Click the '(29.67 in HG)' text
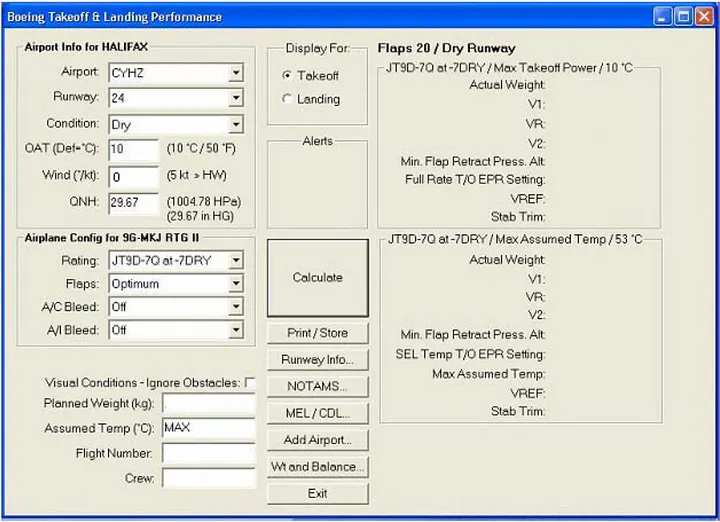 [x=200, y=216]
